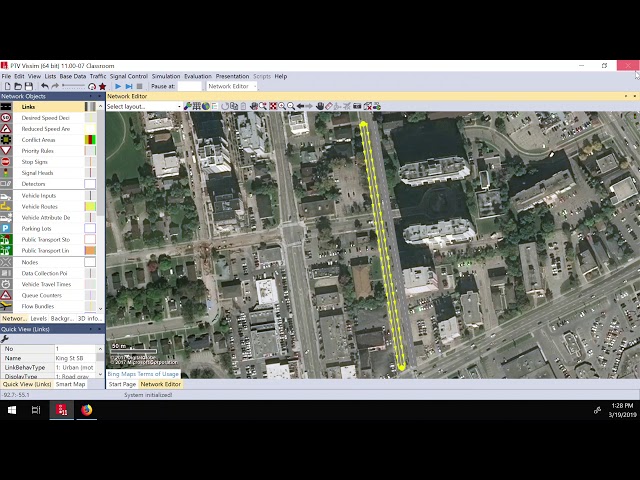Toggle background map globe icon
The height and width of the screenshot is (480, 640).
[206, 106]
